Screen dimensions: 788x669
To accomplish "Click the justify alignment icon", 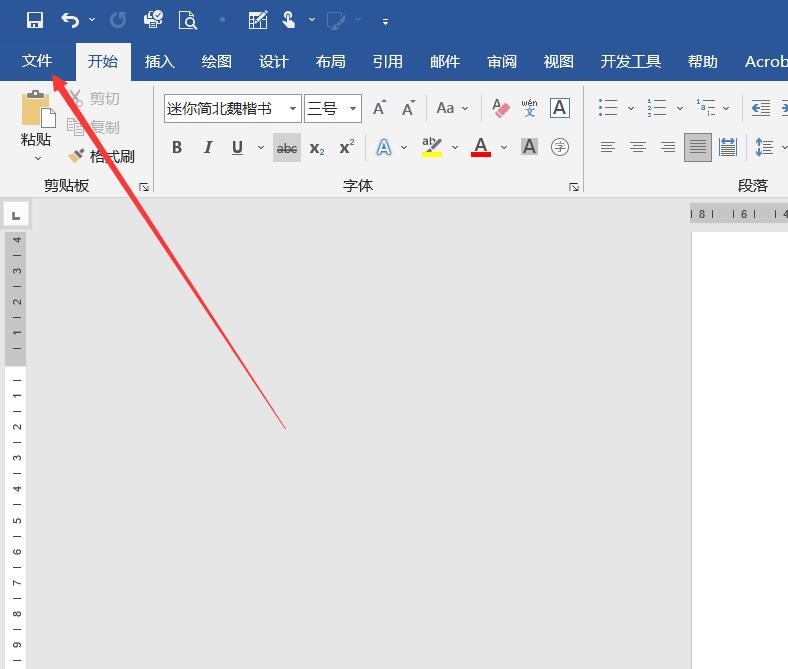I will pos(698,147).
